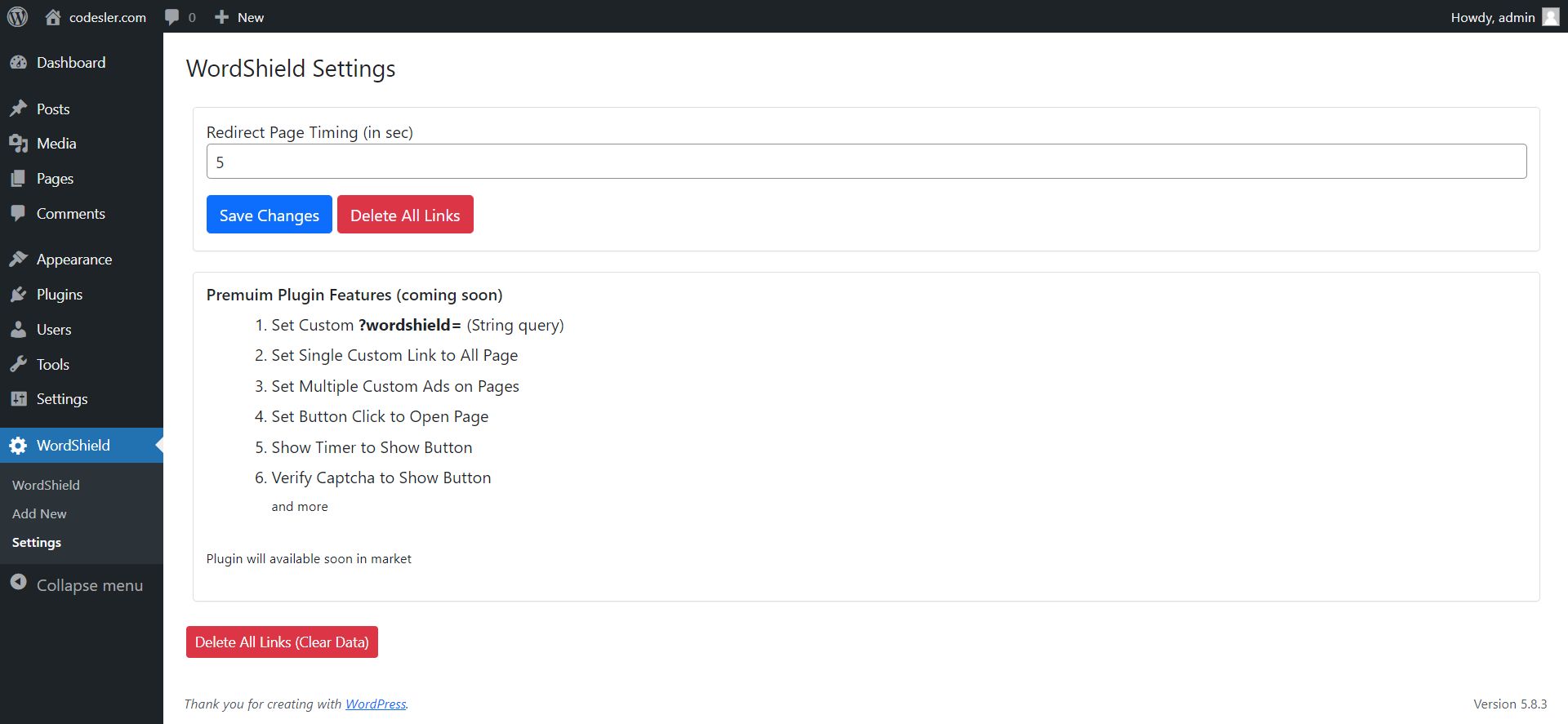The image size is (1568, 724).
Task: Click the bold ?wordshield= text
Action: [x=410, y=325]
